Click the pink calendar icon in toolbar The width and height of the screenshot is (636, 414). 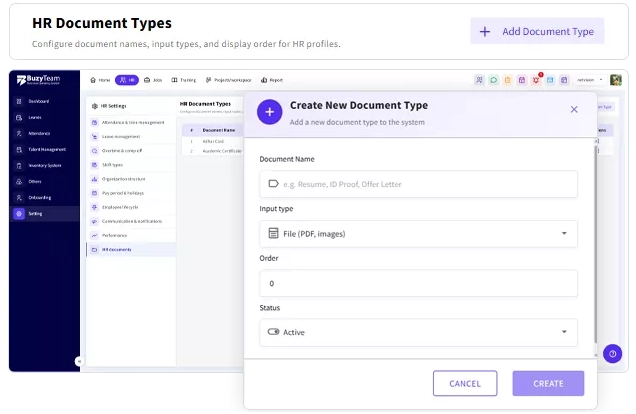click(522, 80)
